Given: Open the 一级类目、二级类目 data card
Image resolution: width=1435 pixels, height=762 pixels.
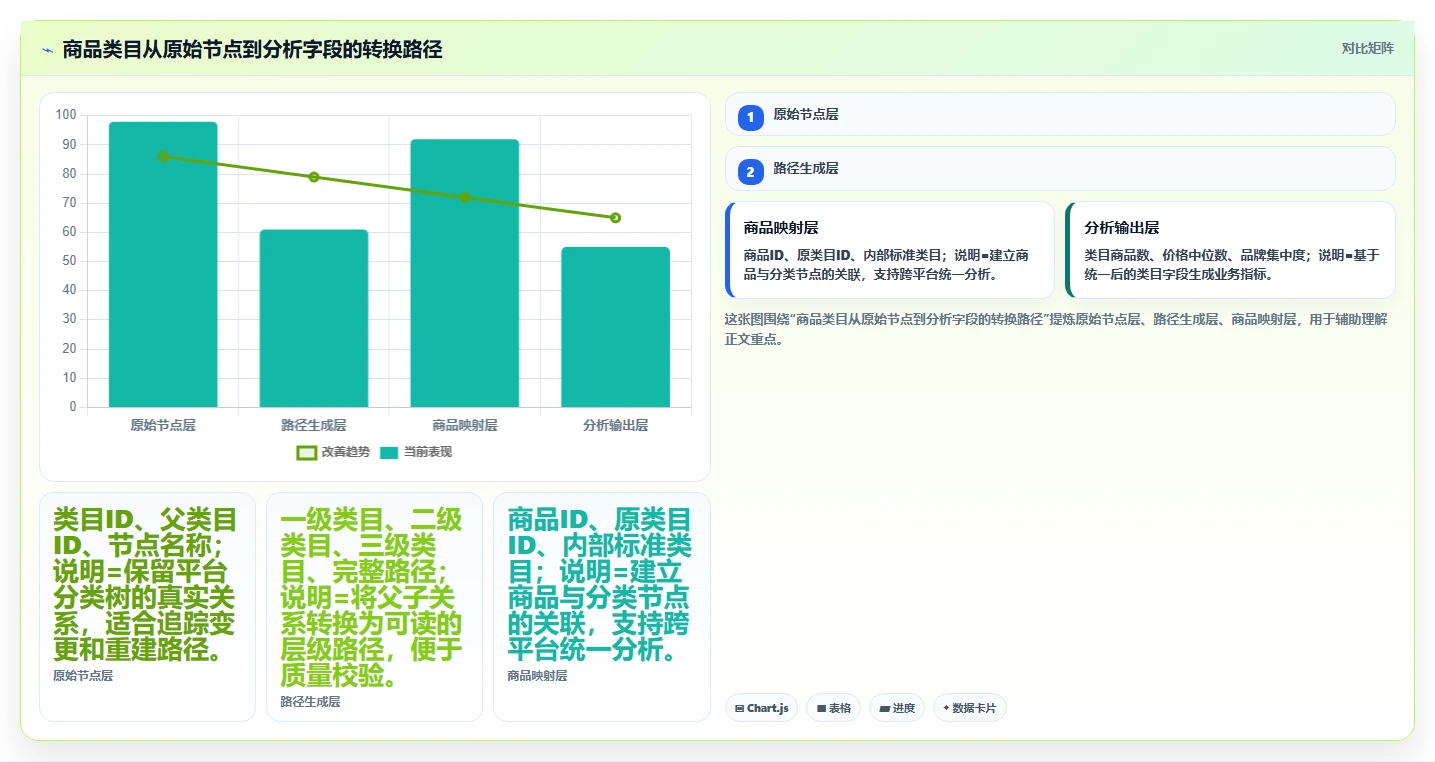Looking at the screenshot, I should click(374, 606).
